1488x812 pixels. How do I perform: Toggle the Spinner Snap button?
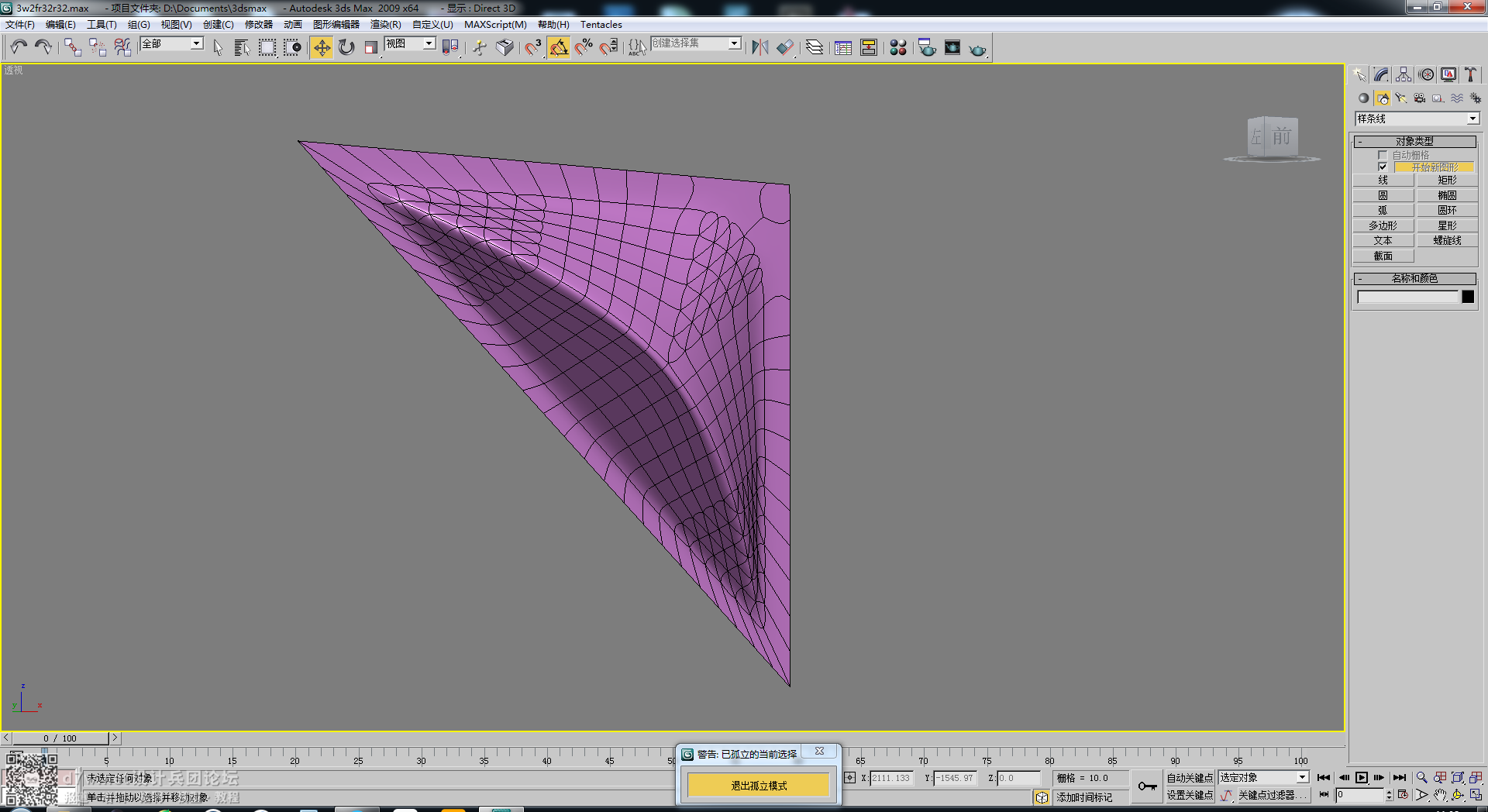pos(609,47)
